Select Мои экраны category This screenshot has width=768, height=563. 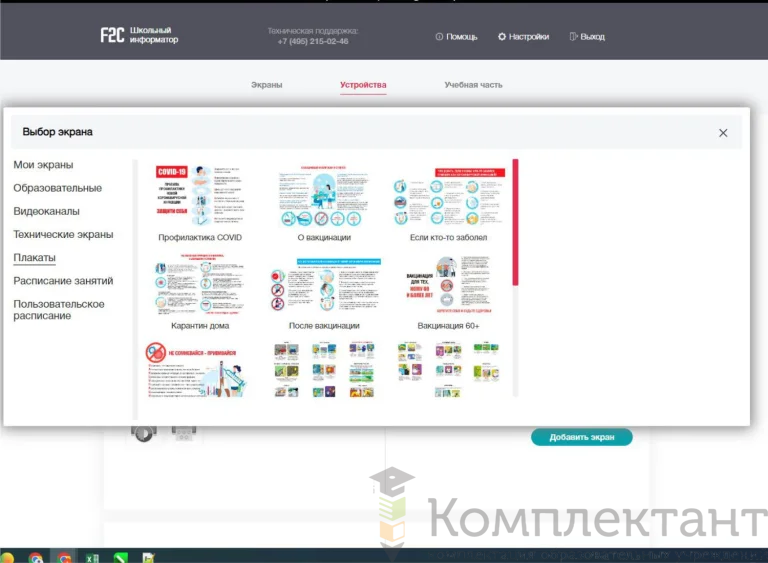[x=43, y=165]
